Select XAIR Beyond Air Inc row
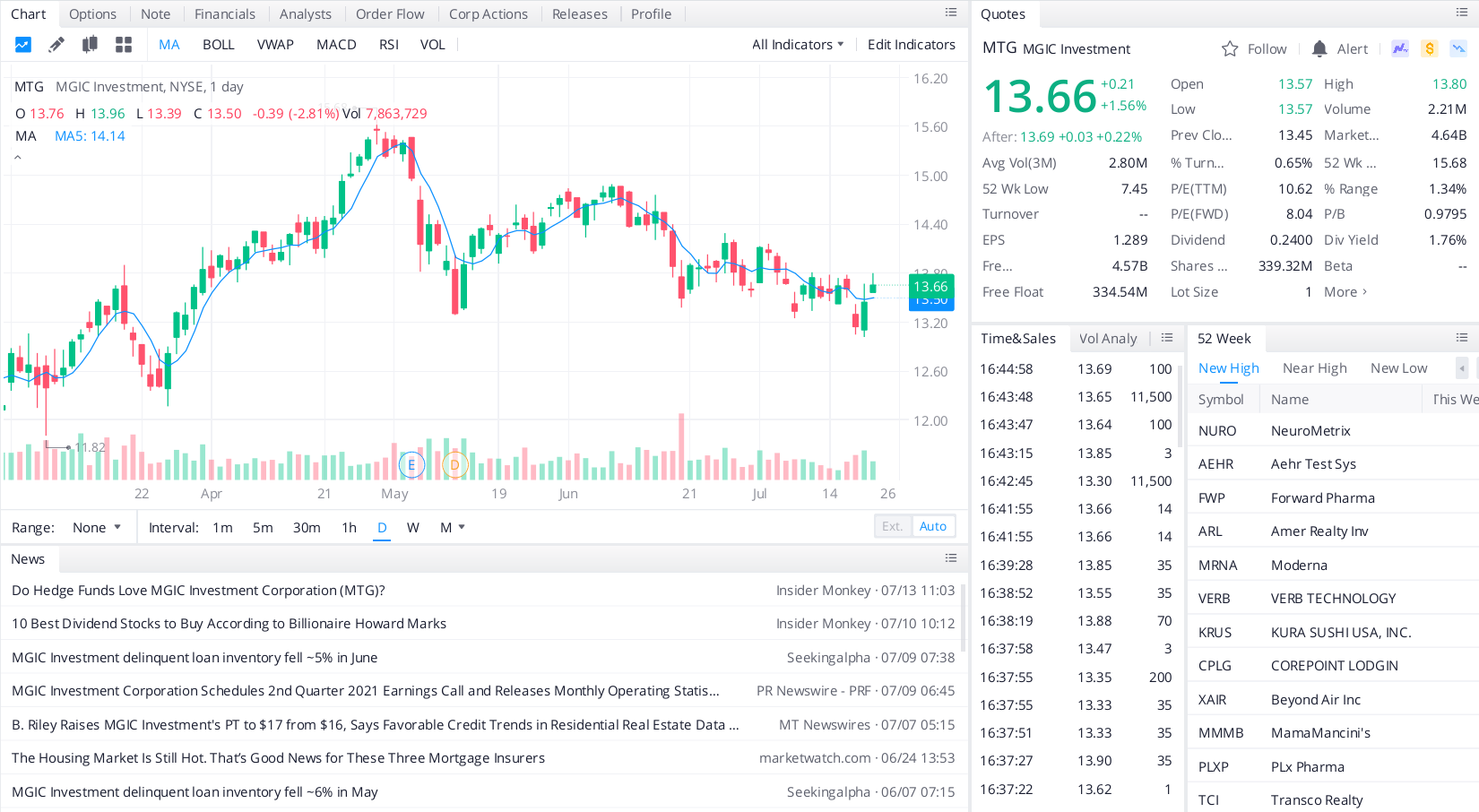1479x812 pixels. coord(1333,700)
